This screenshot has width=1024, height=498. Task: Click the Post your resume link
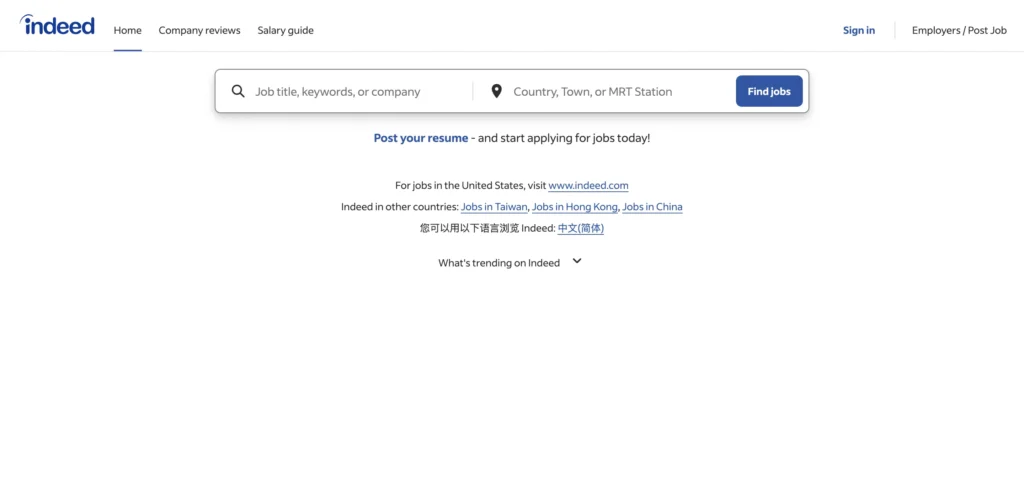(x=421, y=138)
